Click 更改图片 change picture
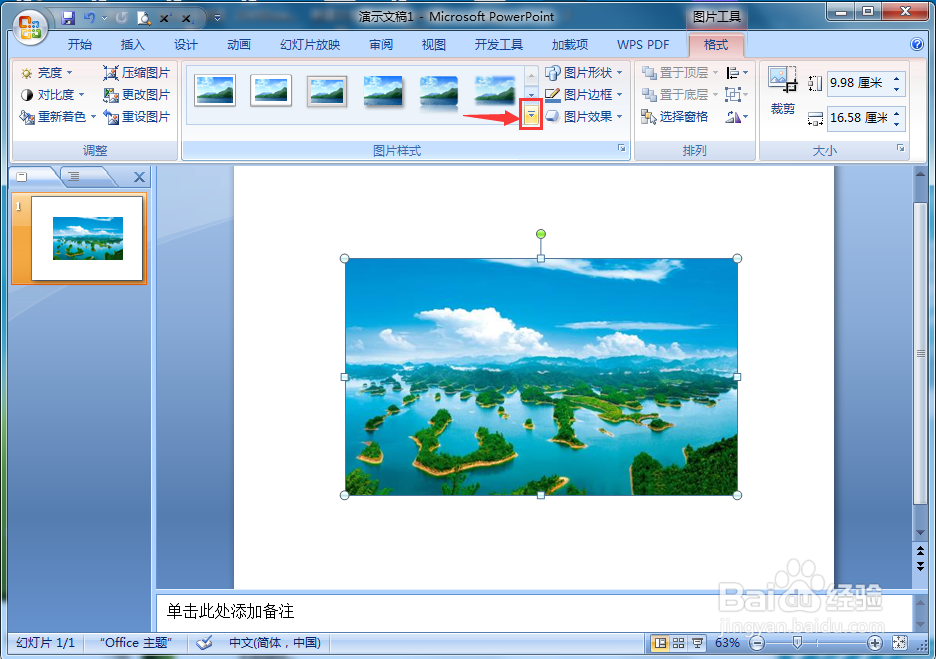The height and width of the screenshot is (659, 936). [137, 95]
